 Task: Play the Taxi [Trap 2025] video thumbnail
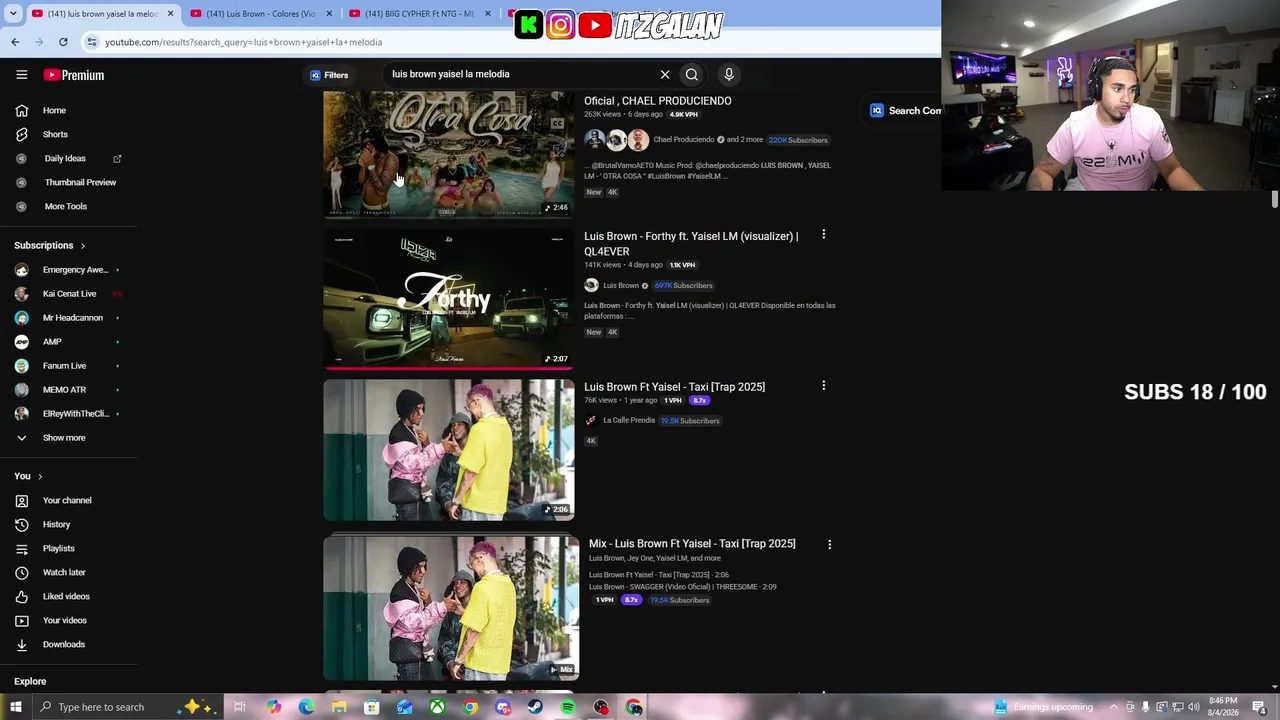pos(449,450)
